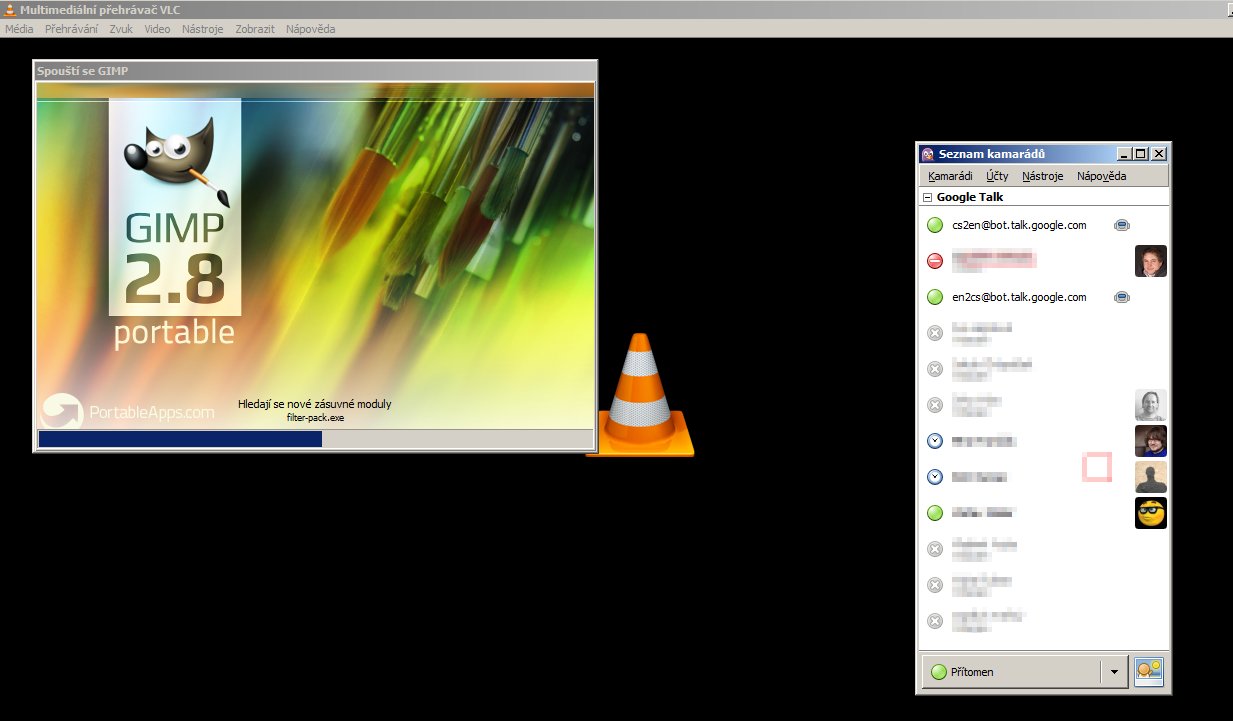The height and width of the screenshot is (721, 1233).
Task: Click the status dropdown arrow
Action: coord(1114,672)
